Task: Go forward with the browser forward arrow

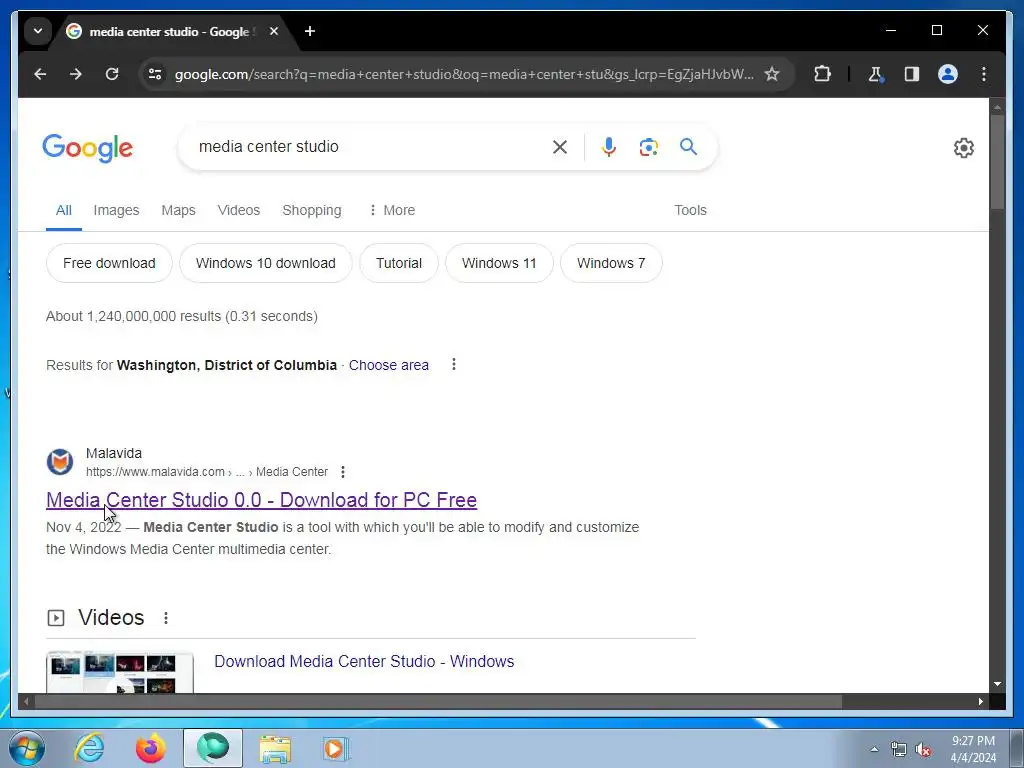Action: pos(76,74)
